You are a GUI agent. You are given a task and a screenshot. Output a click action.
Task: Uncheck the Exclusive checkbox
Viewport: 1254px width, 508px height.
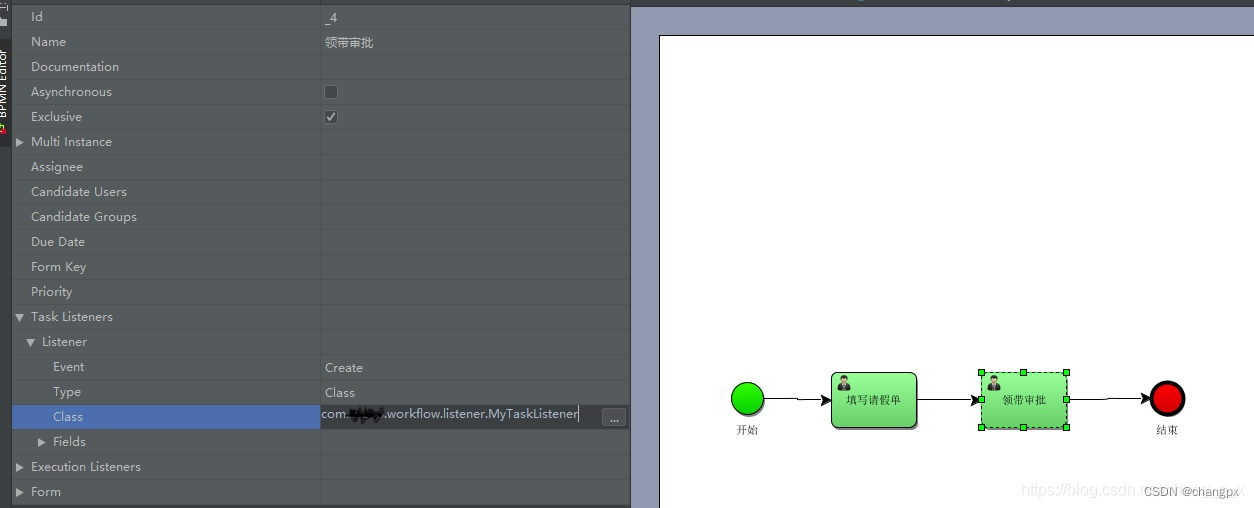331,117
